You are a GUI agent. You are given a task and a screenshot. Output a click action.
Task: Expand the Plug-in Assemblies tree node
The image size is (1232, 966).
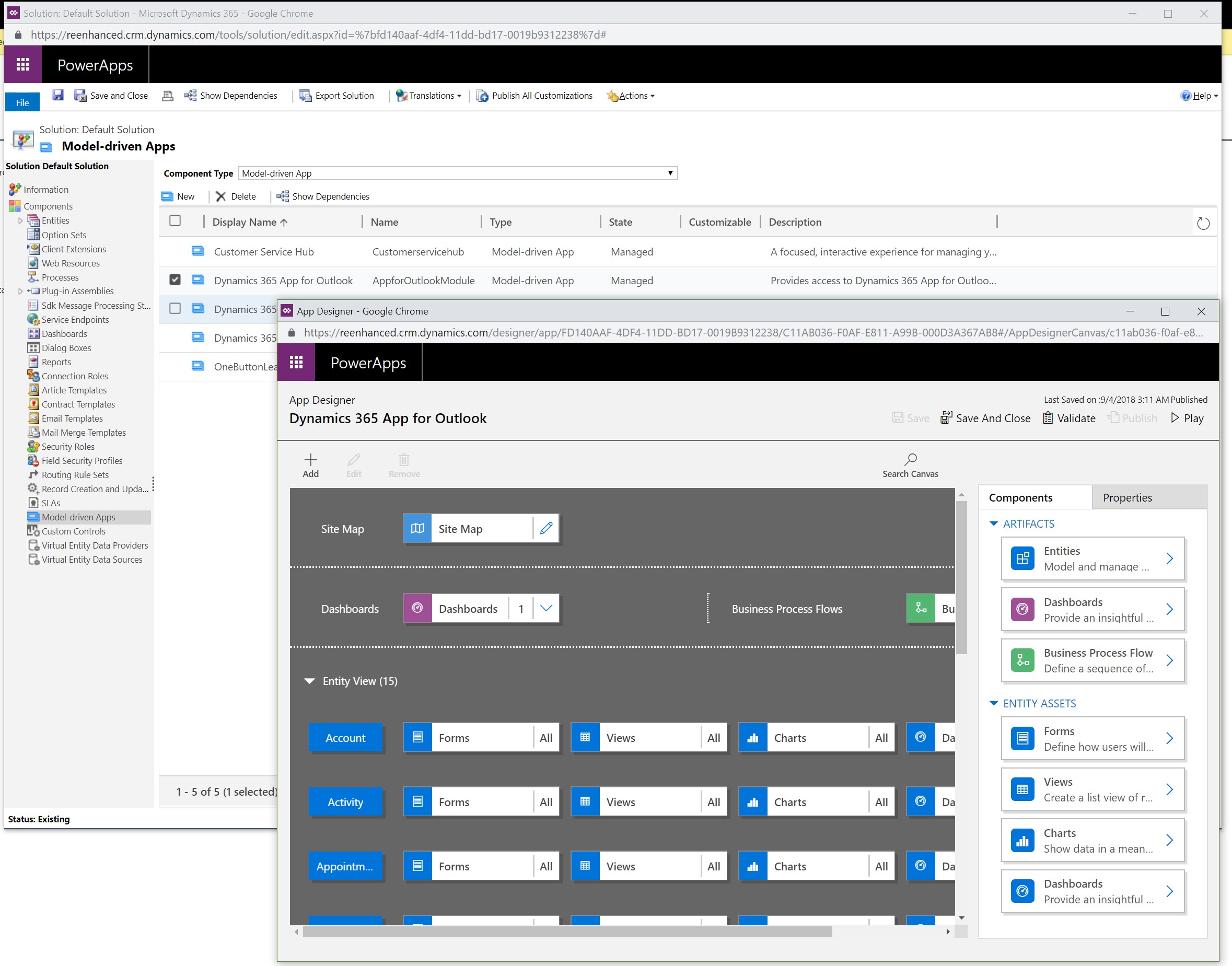tap(21, 292)
